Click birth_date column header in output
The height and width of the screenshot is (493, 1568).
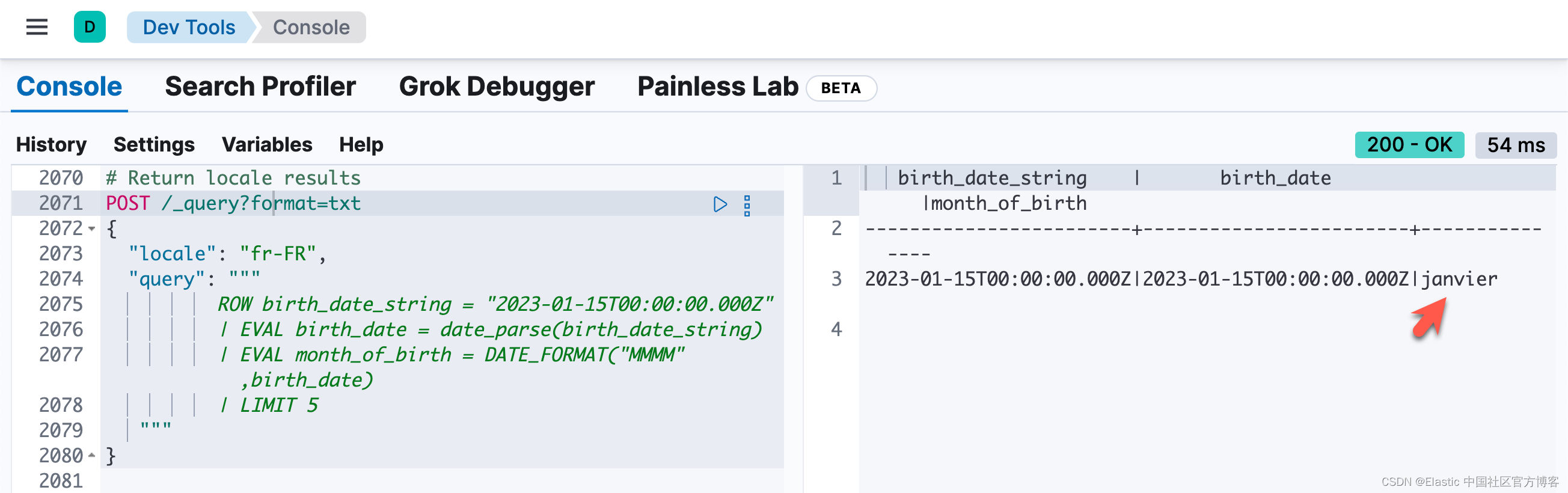1275,178
